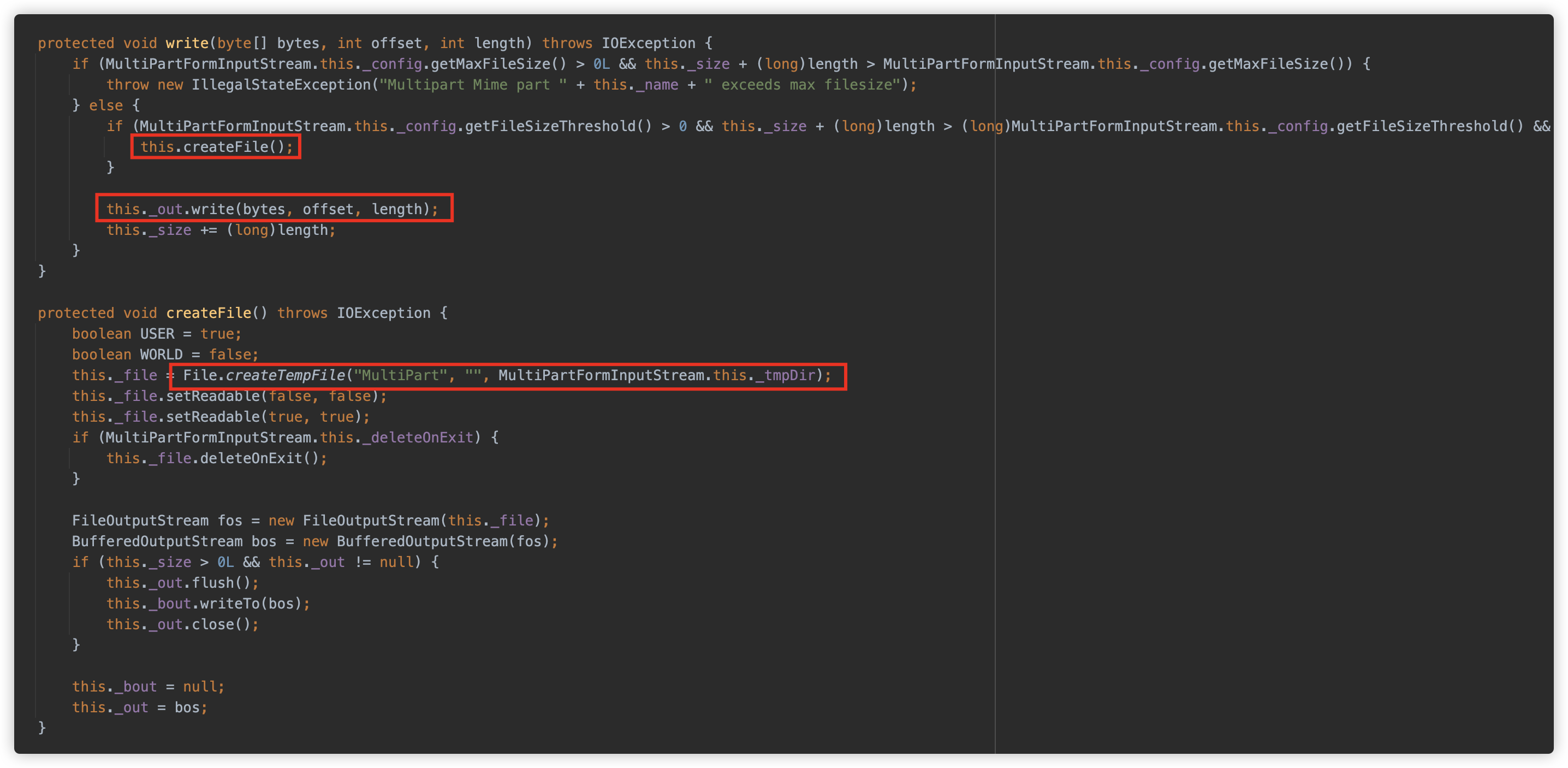Image resolution: width=1568 pixels, height=768 pixels.
Task: Click "createFile" in the method declaration
Action: tap(208, 313)
